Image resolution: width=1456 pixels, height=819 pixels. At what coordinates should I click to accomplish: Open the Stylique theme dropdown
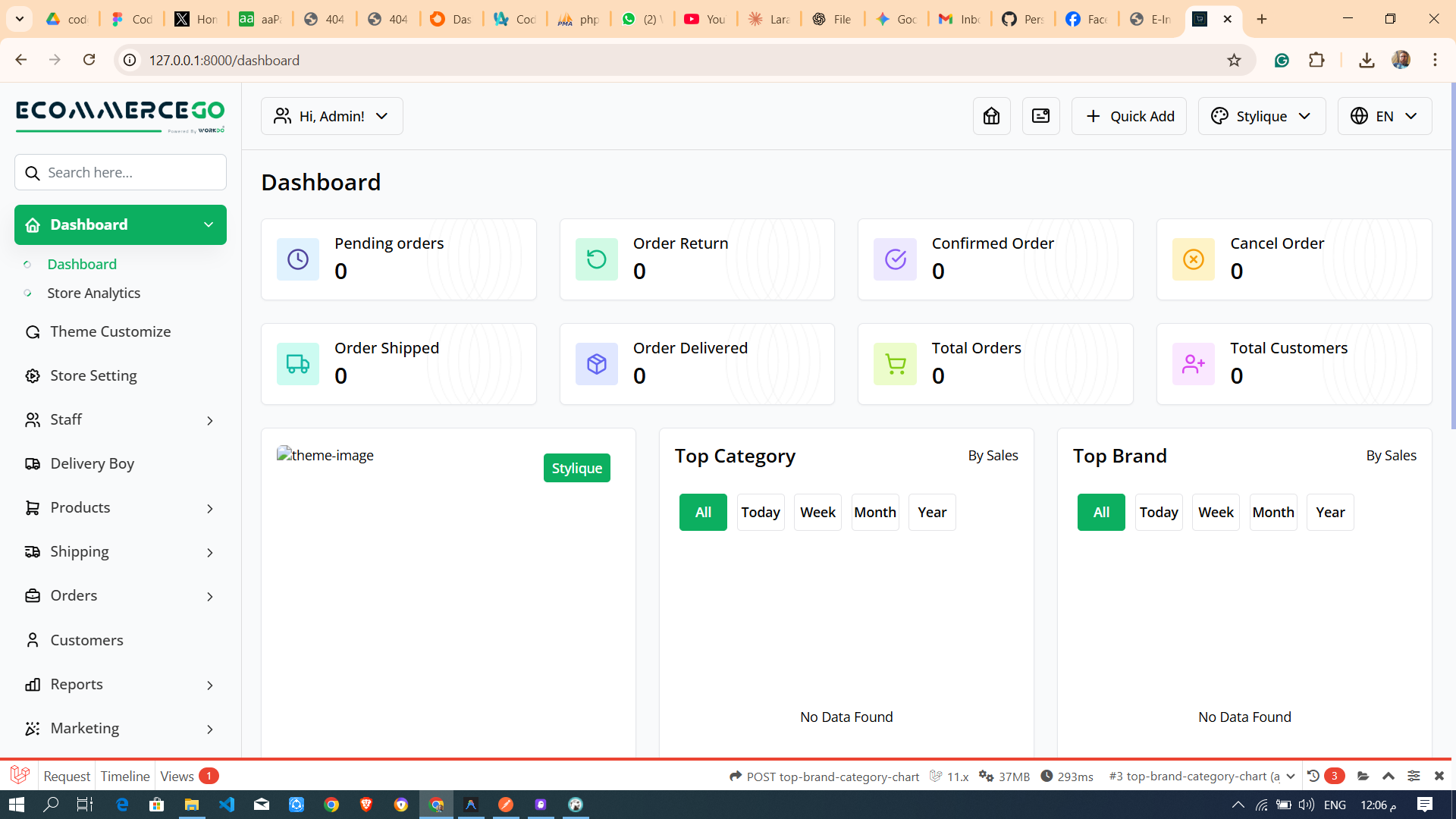point(1261,116)
